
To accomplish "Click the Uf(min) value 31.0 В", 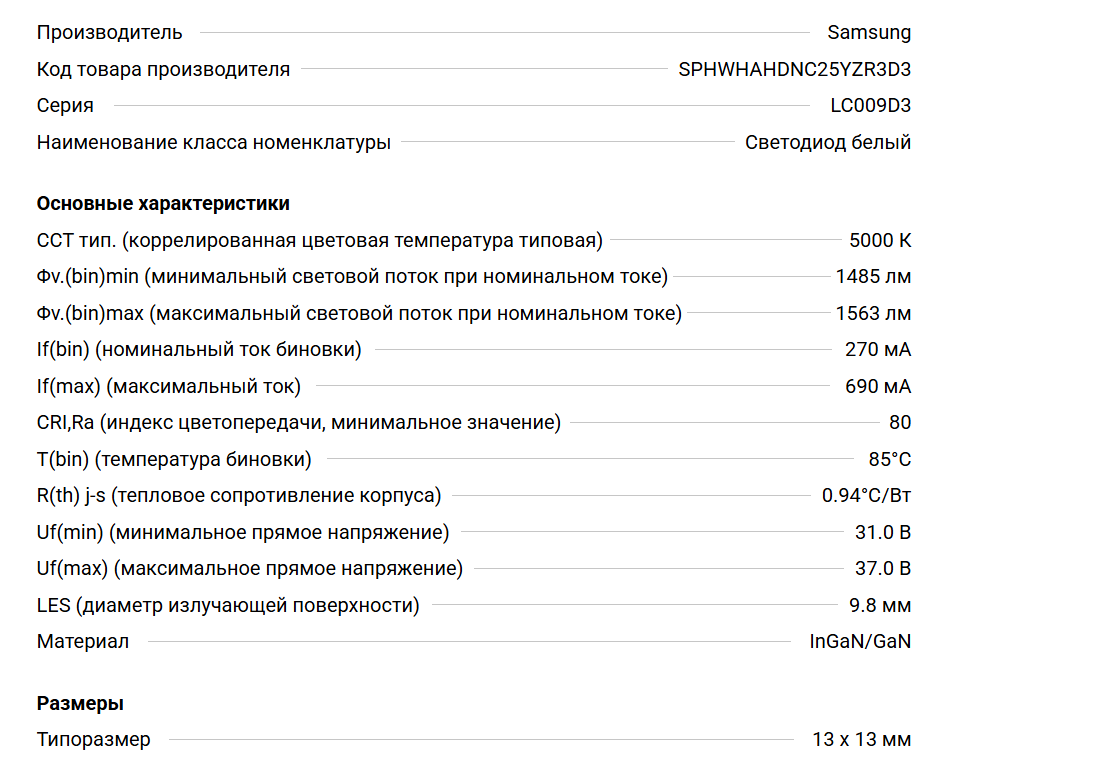I will click(x=883, y=532).
